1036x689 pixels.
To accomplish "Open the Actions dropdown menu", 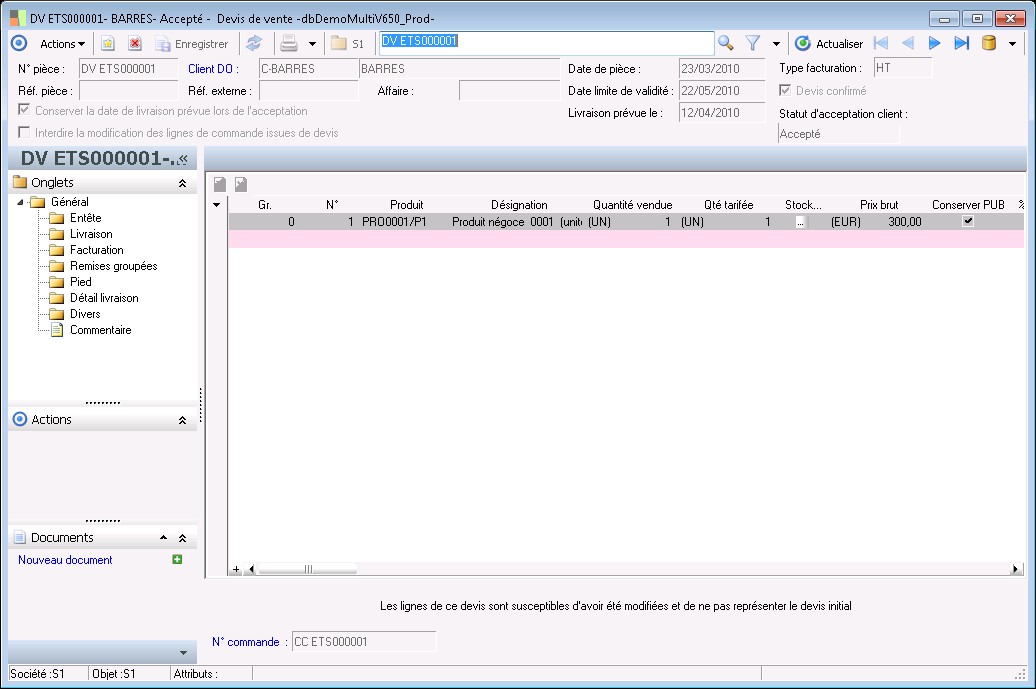I will tap(62, 43).
